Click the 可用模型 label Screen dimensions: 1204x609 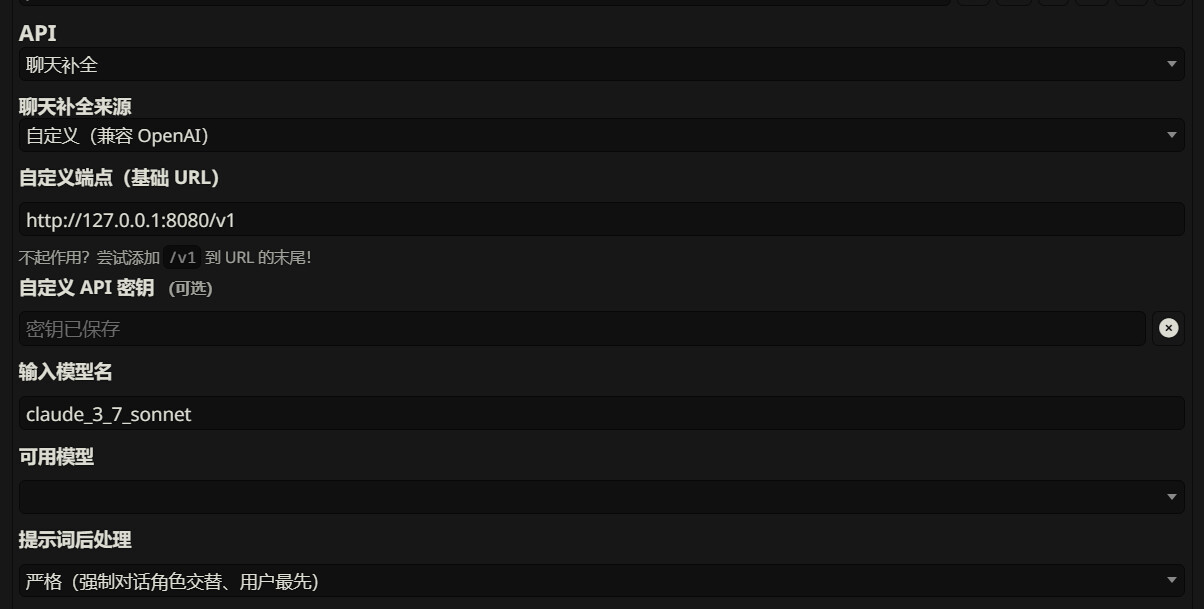pyautogui.click(x=57, y=457)
